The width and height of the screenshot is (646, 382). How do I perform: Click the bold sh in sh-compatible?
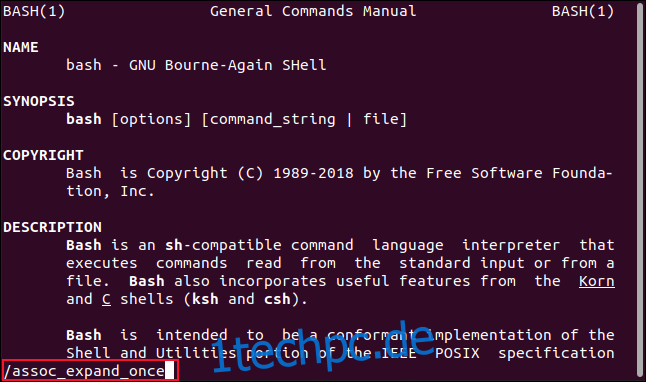coord(174,245)
